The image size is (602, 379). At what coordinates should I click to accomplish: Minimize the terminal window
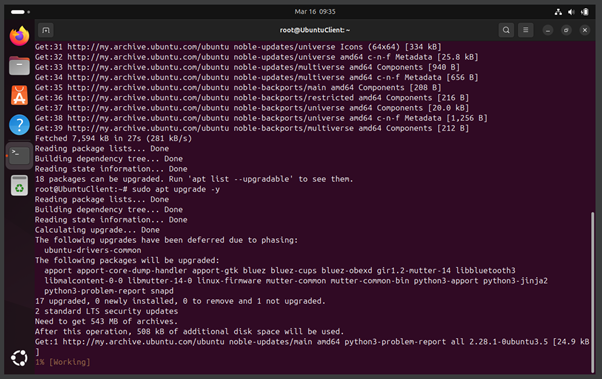click(548, 30)
